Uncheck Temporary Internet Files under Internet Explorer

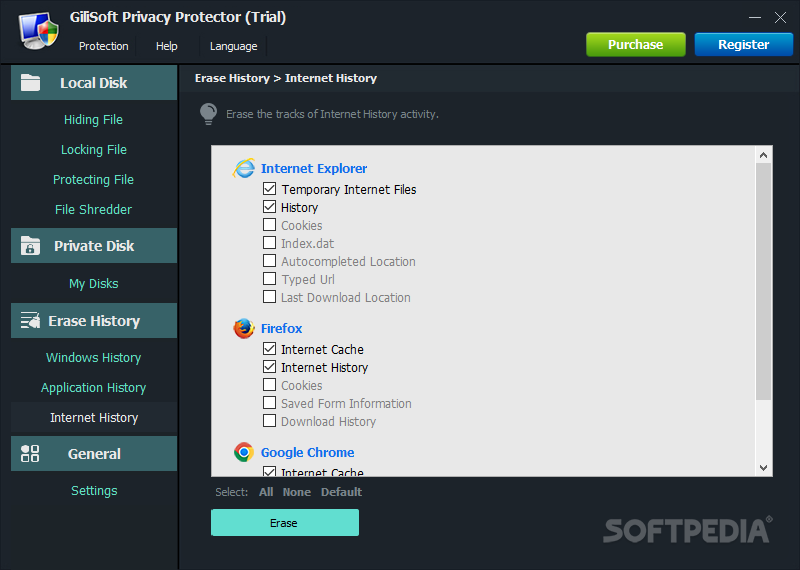click(x=269, y=189)
